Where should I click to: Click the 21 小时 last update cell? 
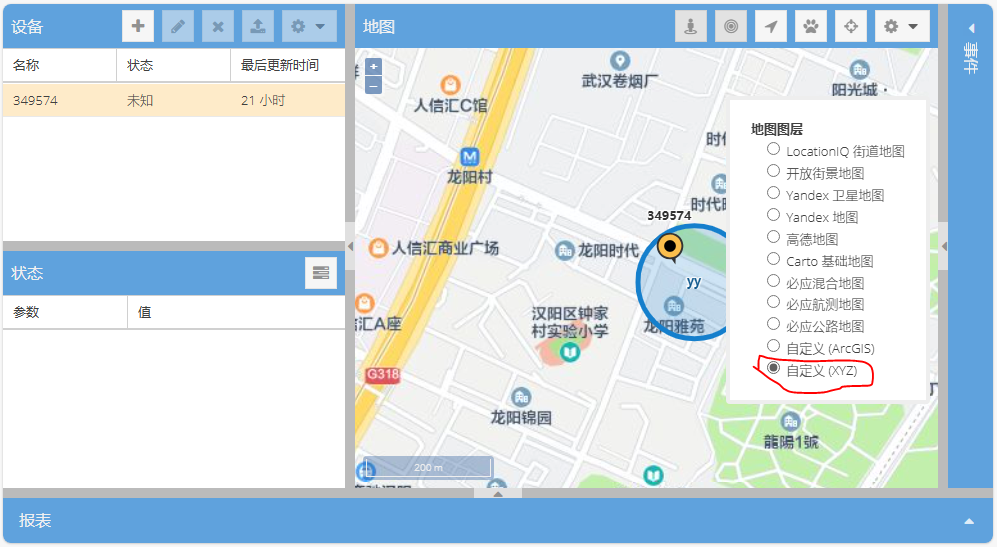263,100
